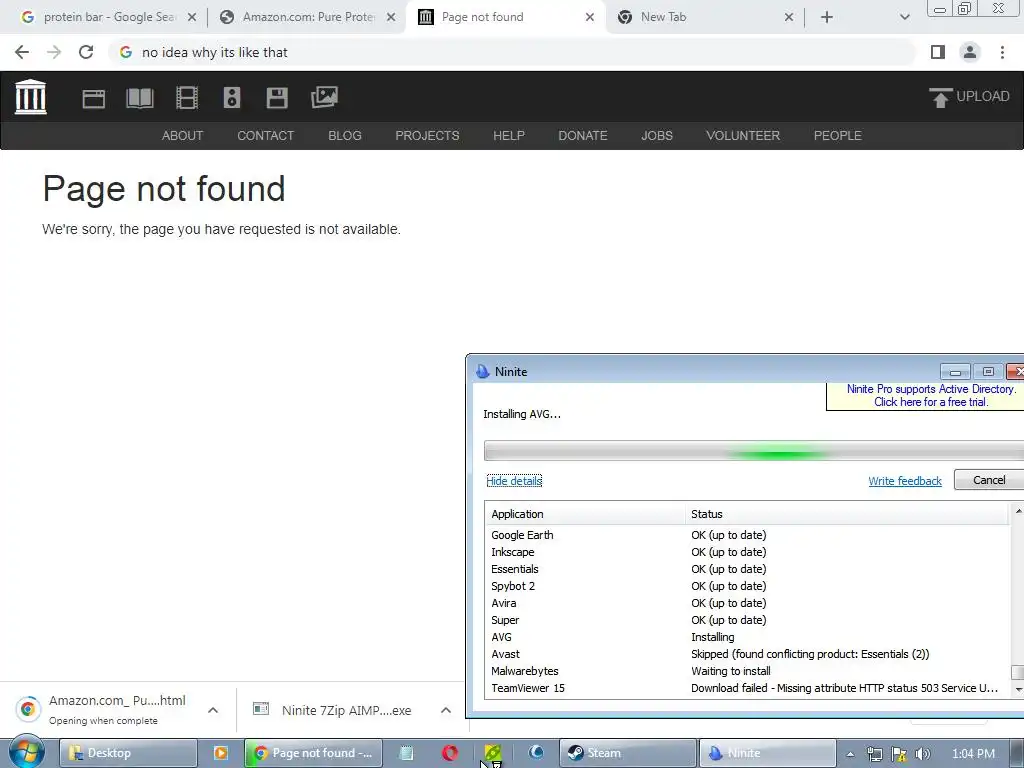Close the protein bar Google Search tab
The width and height of the screenshot is (1024, 768).
192,18
